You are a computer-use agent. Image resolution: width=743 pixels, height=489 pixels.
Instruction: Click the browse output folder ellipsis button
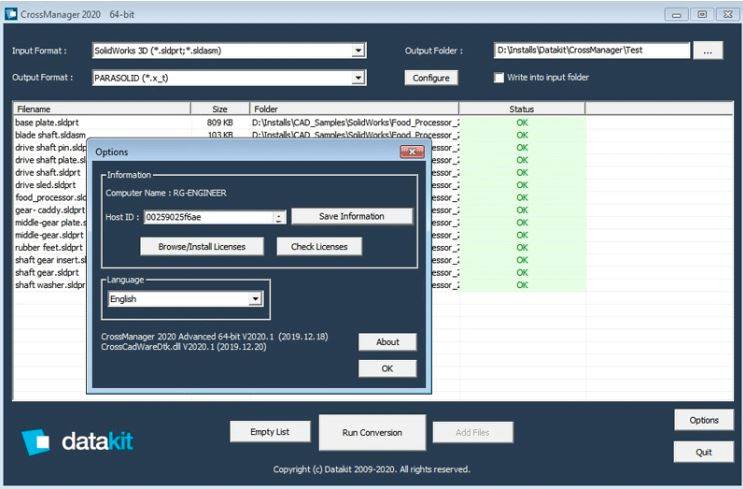tap(707, 51)
